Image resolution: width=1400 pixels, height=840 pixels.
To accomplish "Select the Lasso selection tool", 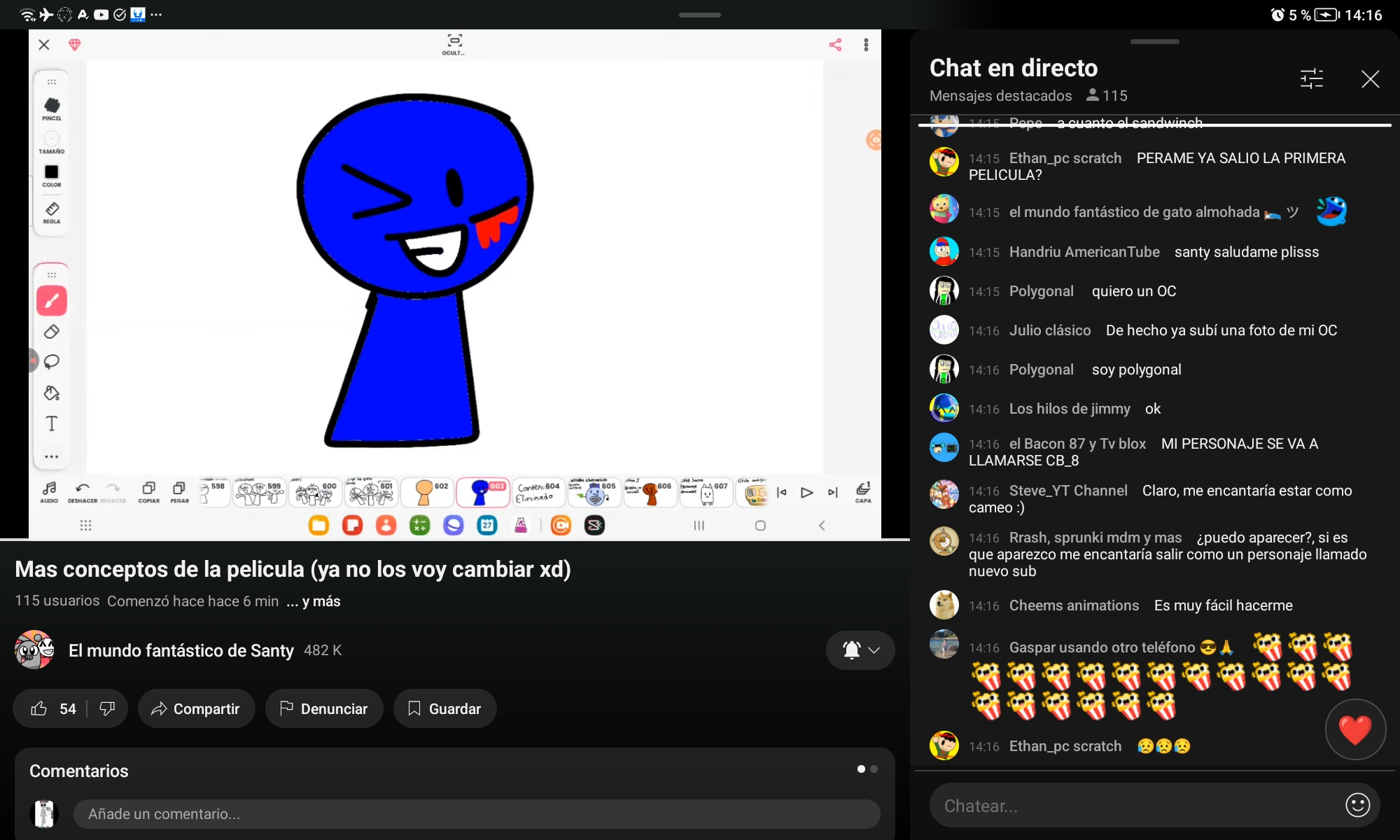I will click(x=52, y=362).
